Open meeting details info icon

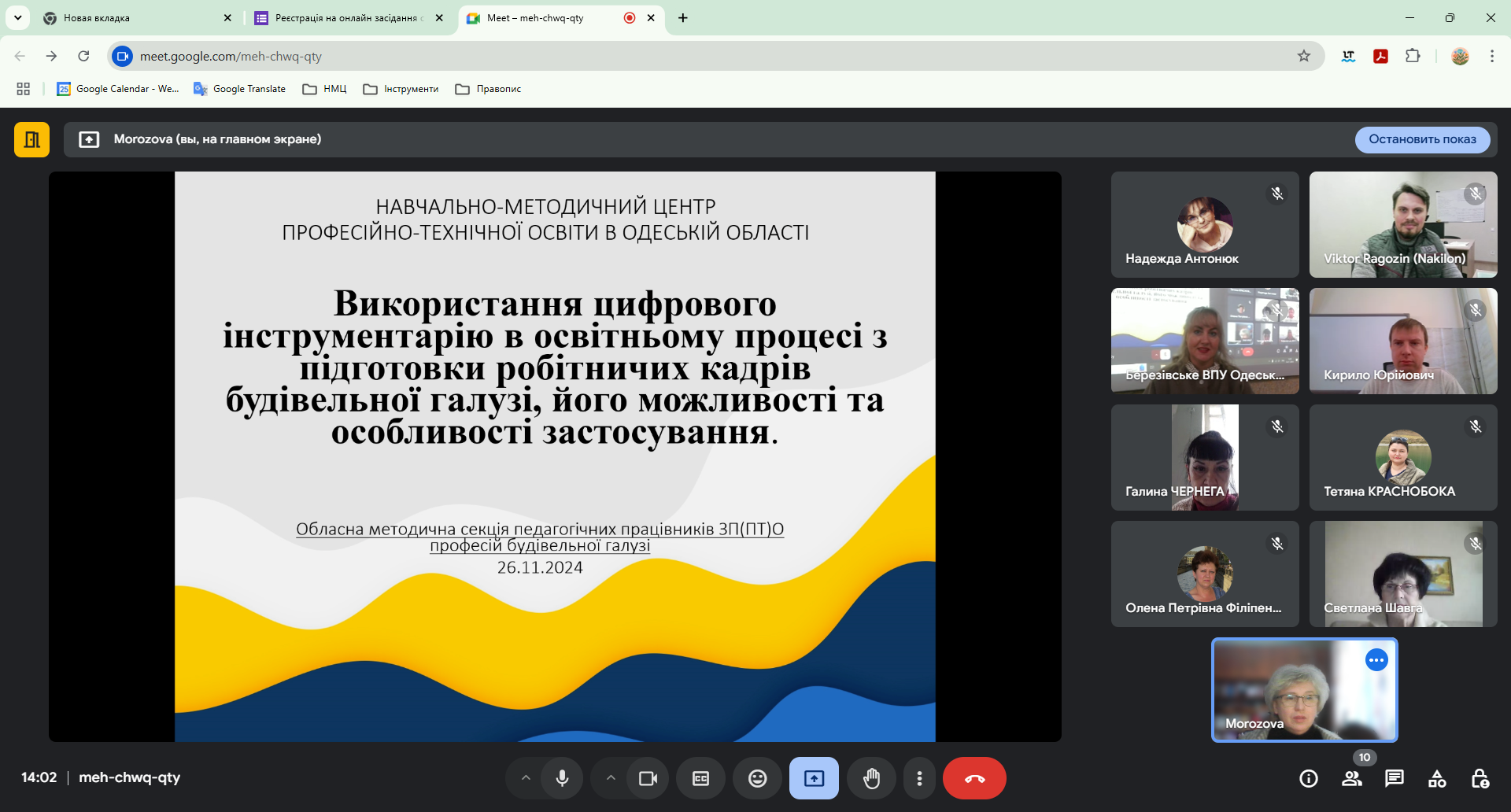[x=1308, y=778]
